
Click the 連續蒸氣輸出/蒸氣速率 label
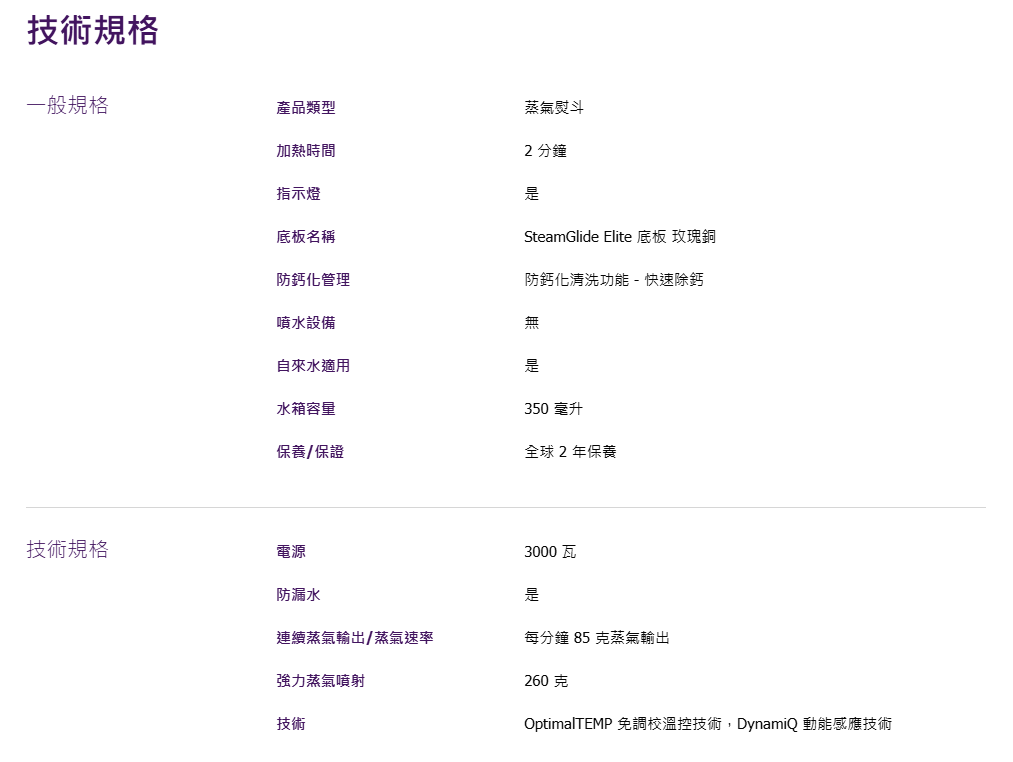point(355,638)
